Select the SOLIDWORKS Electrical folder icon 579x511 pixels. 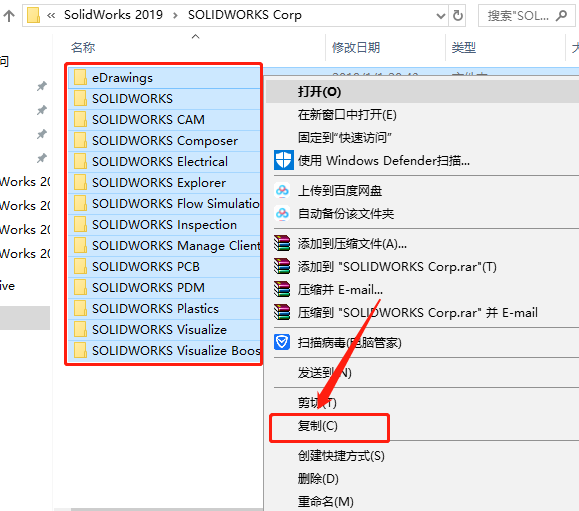[x=80, y=161]
